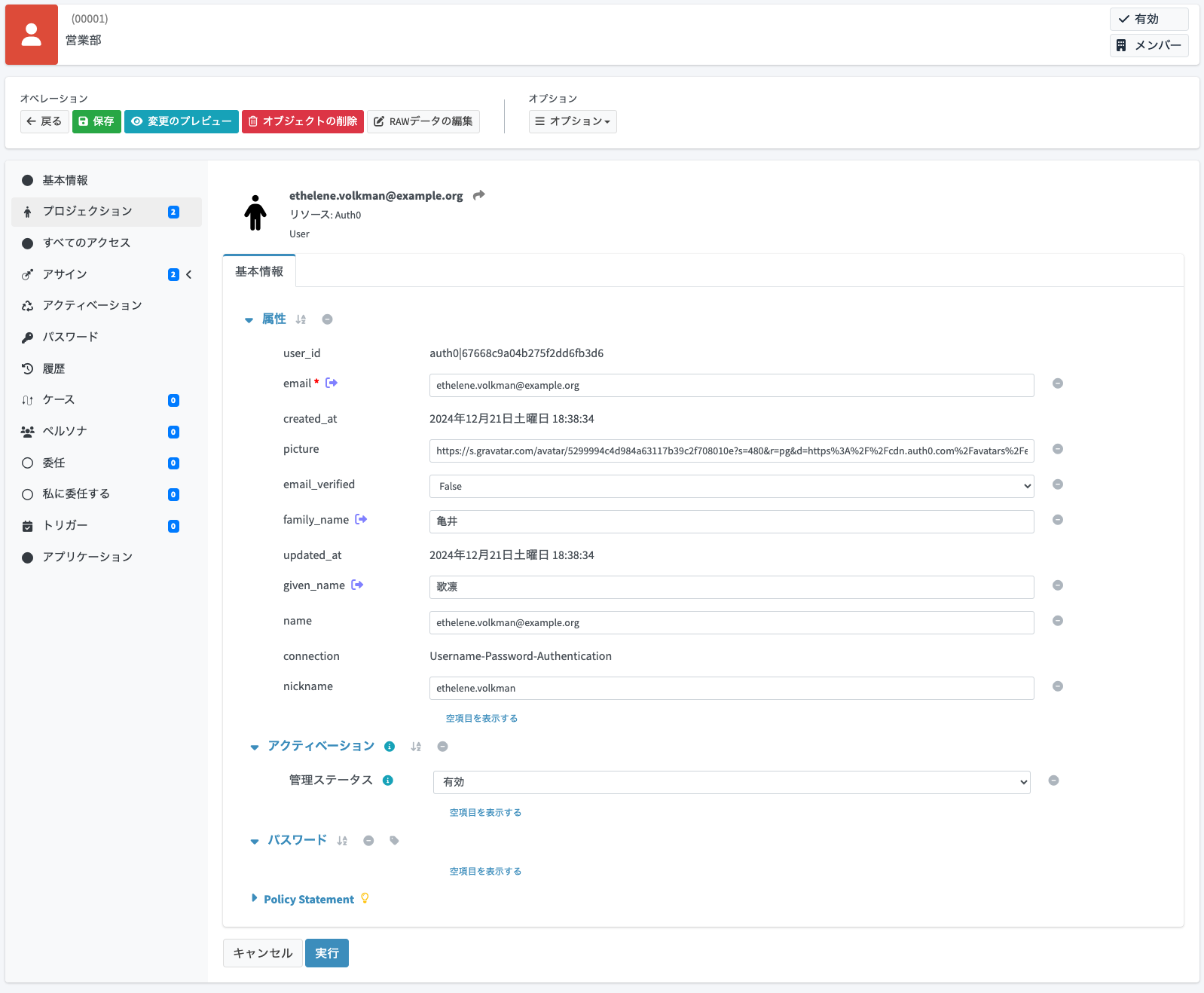The image size is (1204, 993).
Task: Open 委任 in the sidebar
Action: pyautogui.click(x=106, y=463)
